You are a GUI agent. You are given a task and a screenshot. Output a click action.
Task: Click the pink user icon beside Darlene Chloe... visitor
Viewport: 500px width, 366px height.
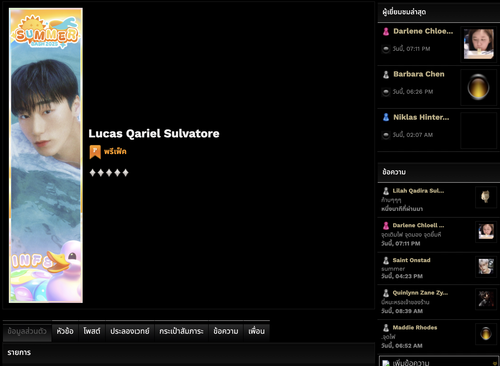click(x=386, y=31)
